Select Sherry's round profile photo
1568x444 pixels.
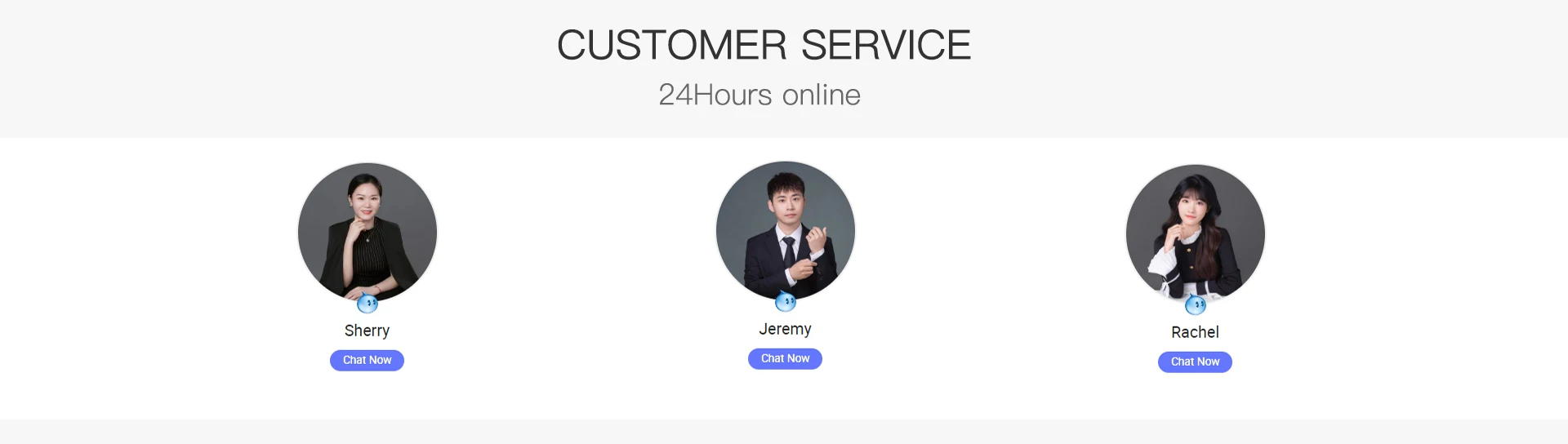[367, 232]
